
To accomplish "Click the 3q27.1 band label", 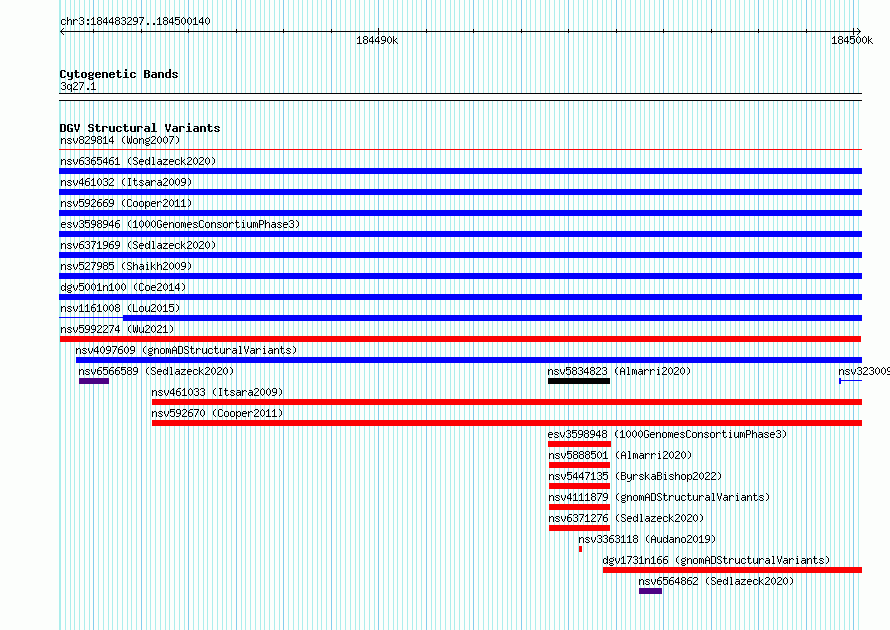I will 78,86.
